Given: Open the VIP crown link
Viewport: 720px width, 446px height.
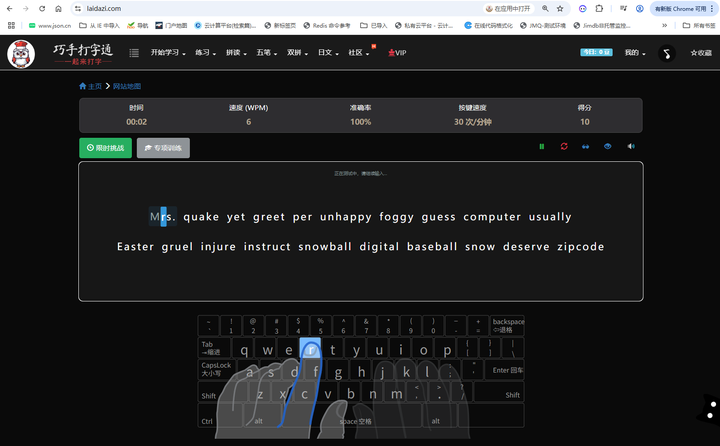Looking at the screenshot, I should click(397, 53).
